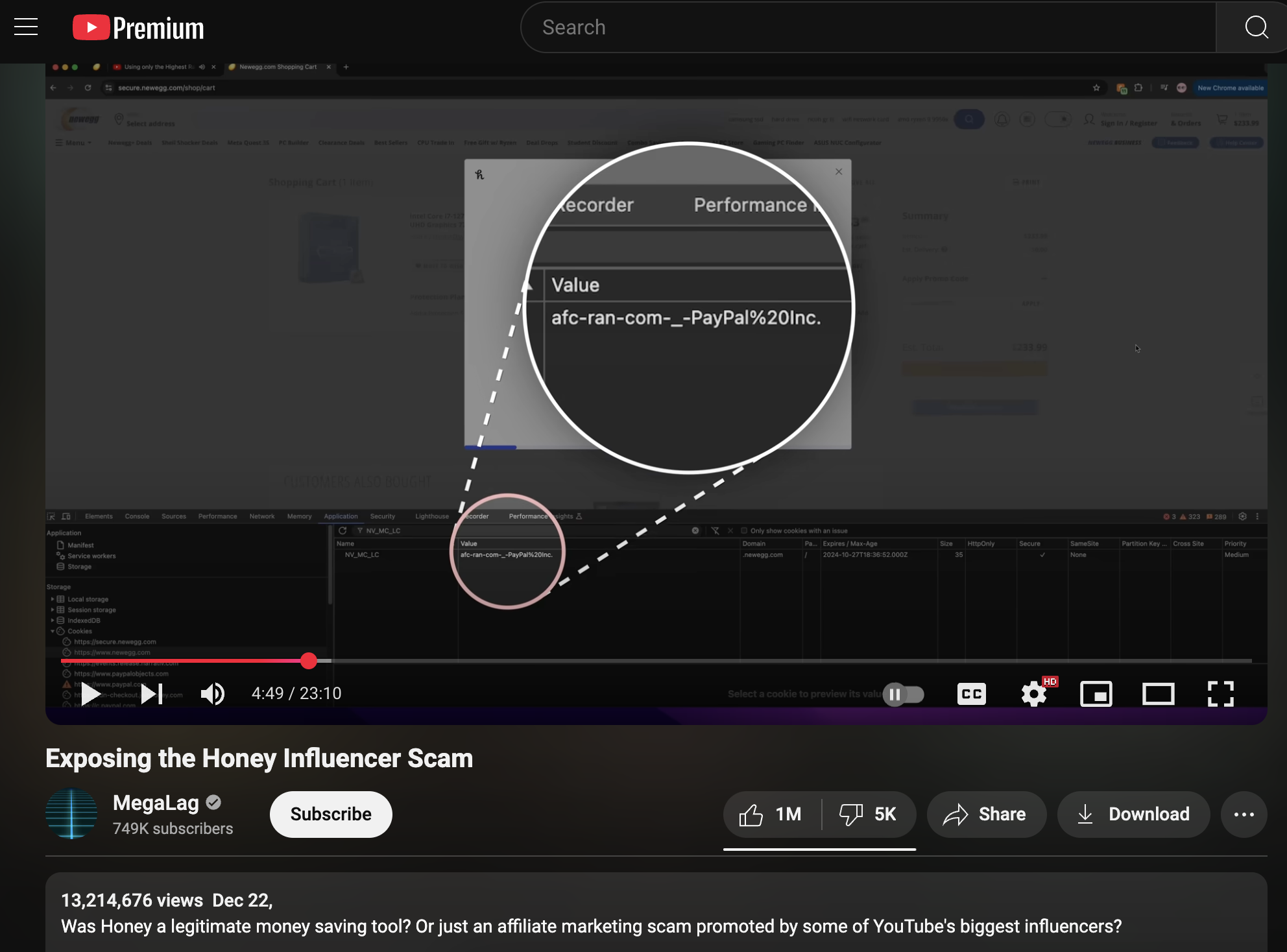Skip to the next video
Screen dimensions: 1287x952
click(152, 694)
